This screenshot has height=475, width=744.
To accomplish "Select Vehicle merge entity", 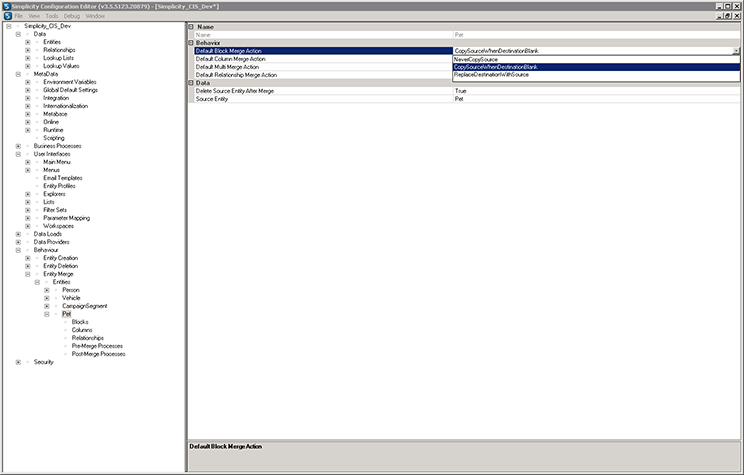I will [x=71, y=298].
